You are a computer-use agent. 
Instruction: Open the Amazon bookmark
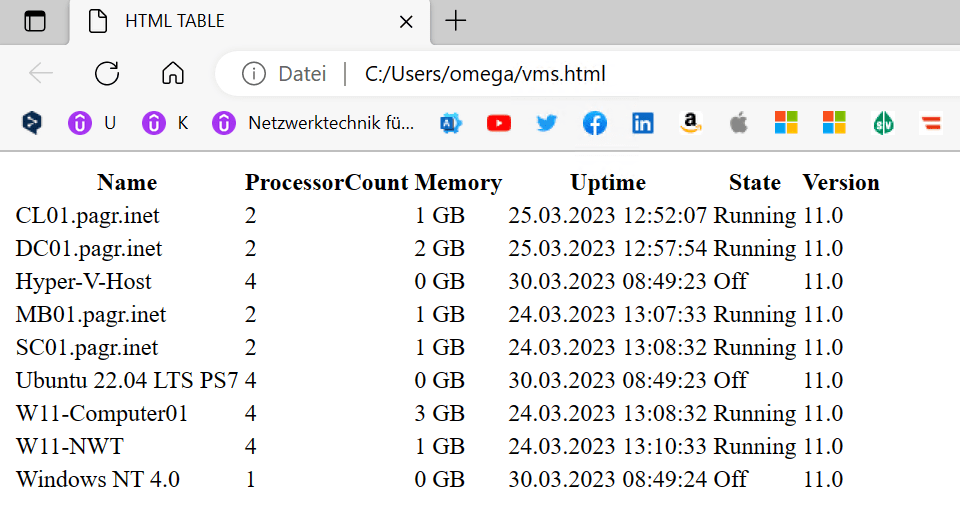(x=690, y=123)
